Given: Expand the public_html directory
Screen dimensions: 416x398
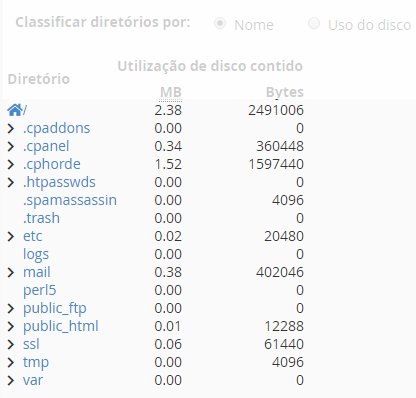Looking at the screenshot, I should point(11,326).
